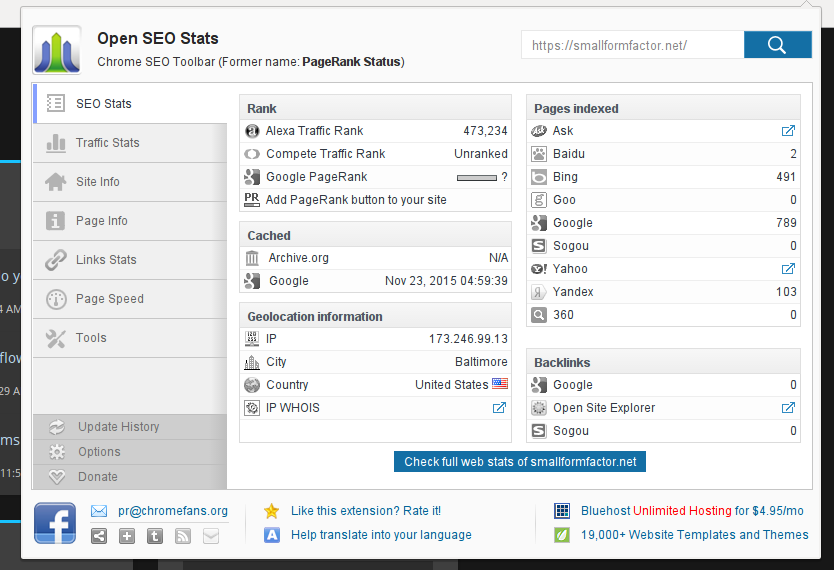Open the IP WHOIS external link icon

(x=499, y=408)
